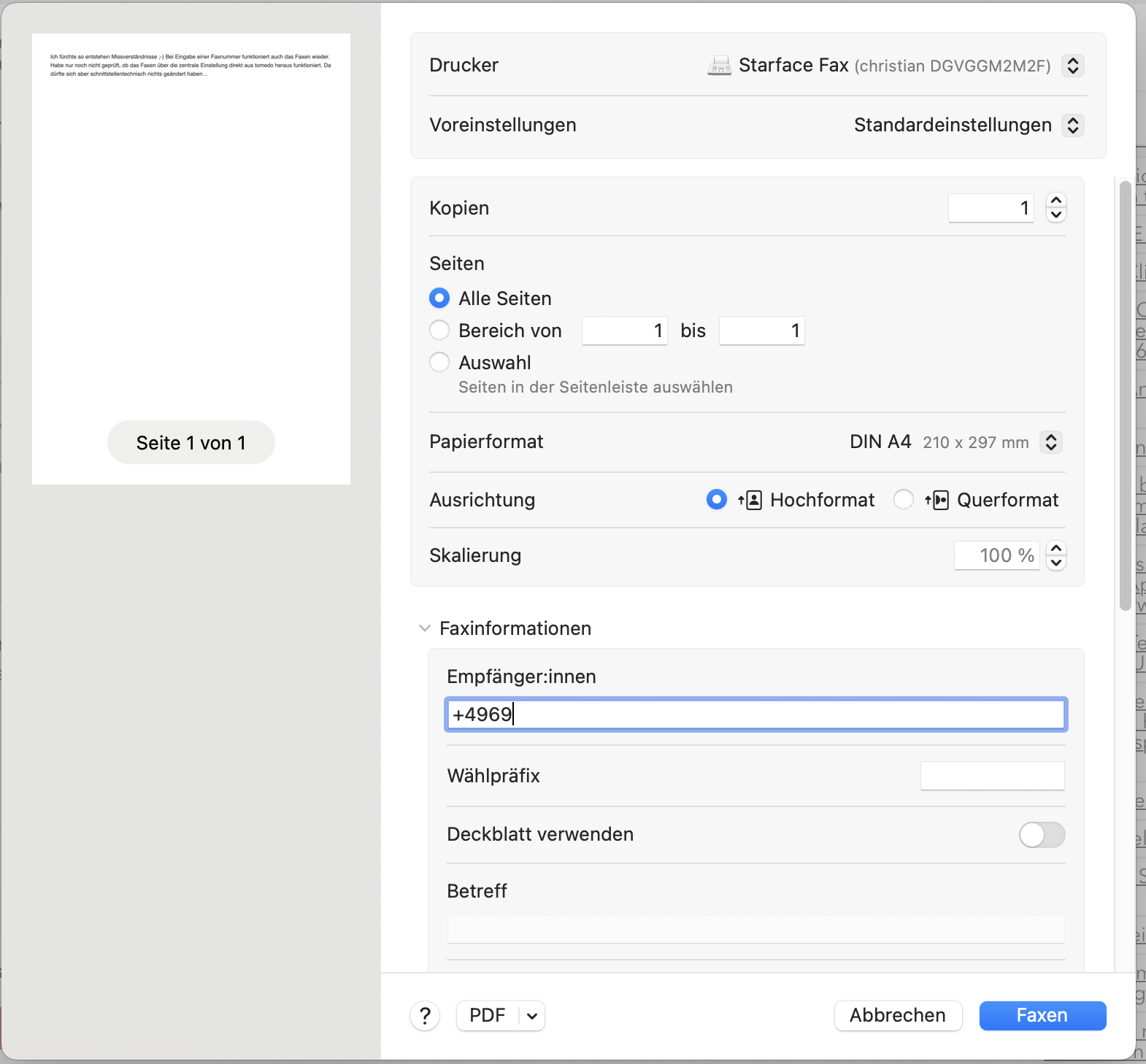Click the Seiten in der Seitenleiste auswählen text
Image resolution: width=1146 pixels, height=1064 pixels.
[x=596, y=388]
